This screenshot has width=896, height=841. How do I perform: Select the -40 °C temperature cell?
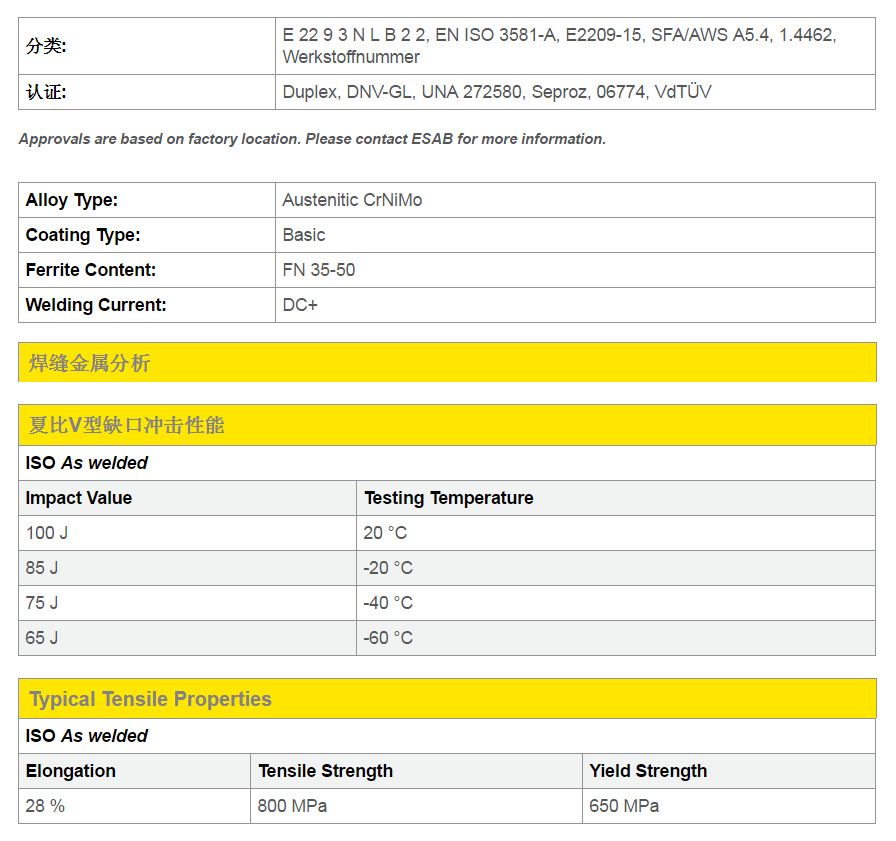(x=616, y=603)
